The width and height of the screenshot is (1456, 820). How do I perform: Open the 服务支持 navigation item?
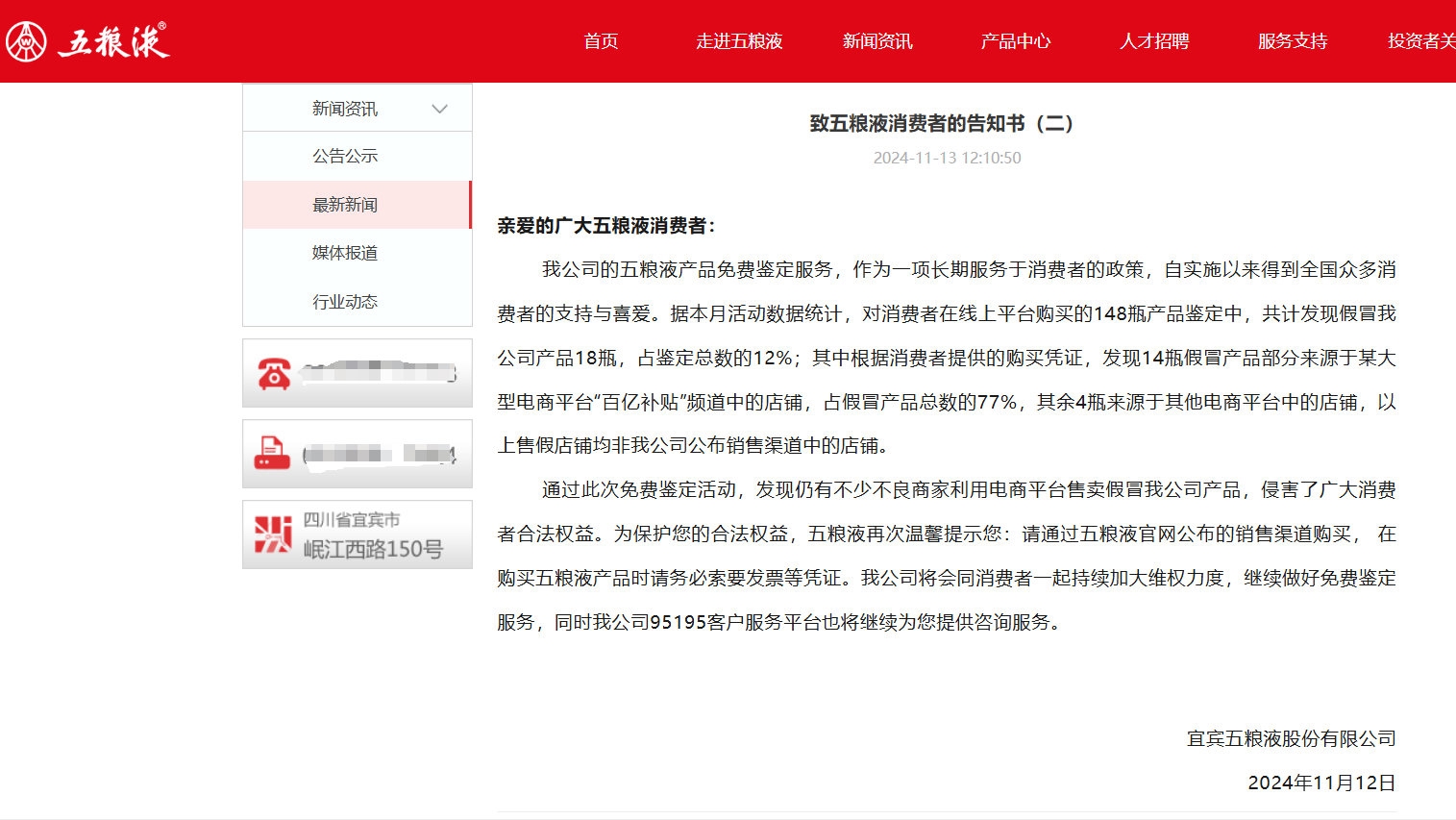[1293, 41]
